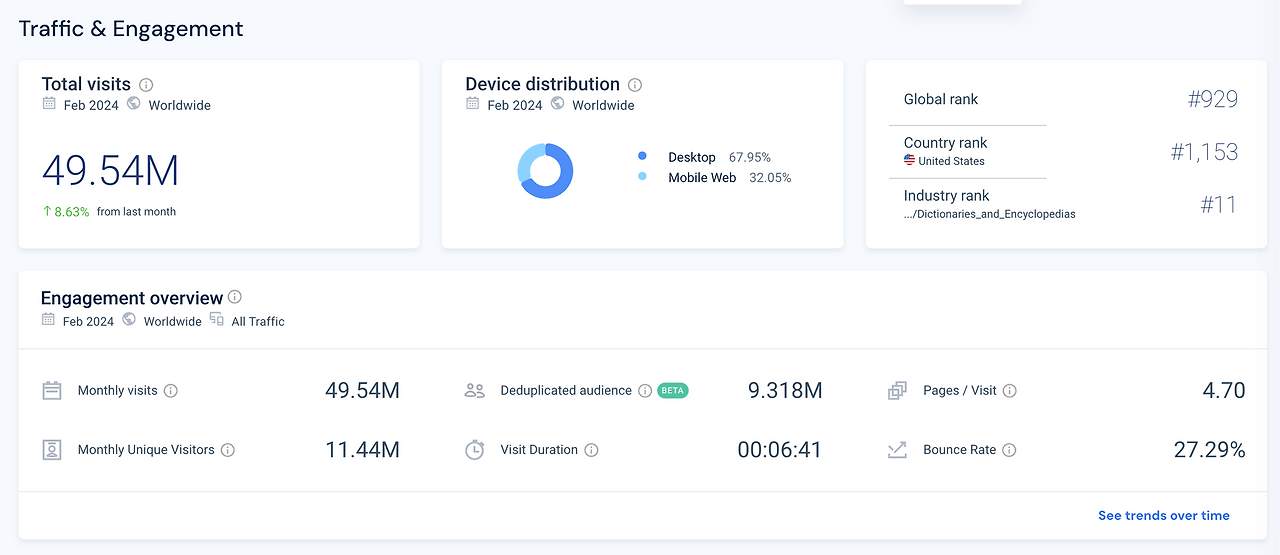Click info icon beside Deduplicated audience
This screenshot has height=555, width=1280.
645,391
